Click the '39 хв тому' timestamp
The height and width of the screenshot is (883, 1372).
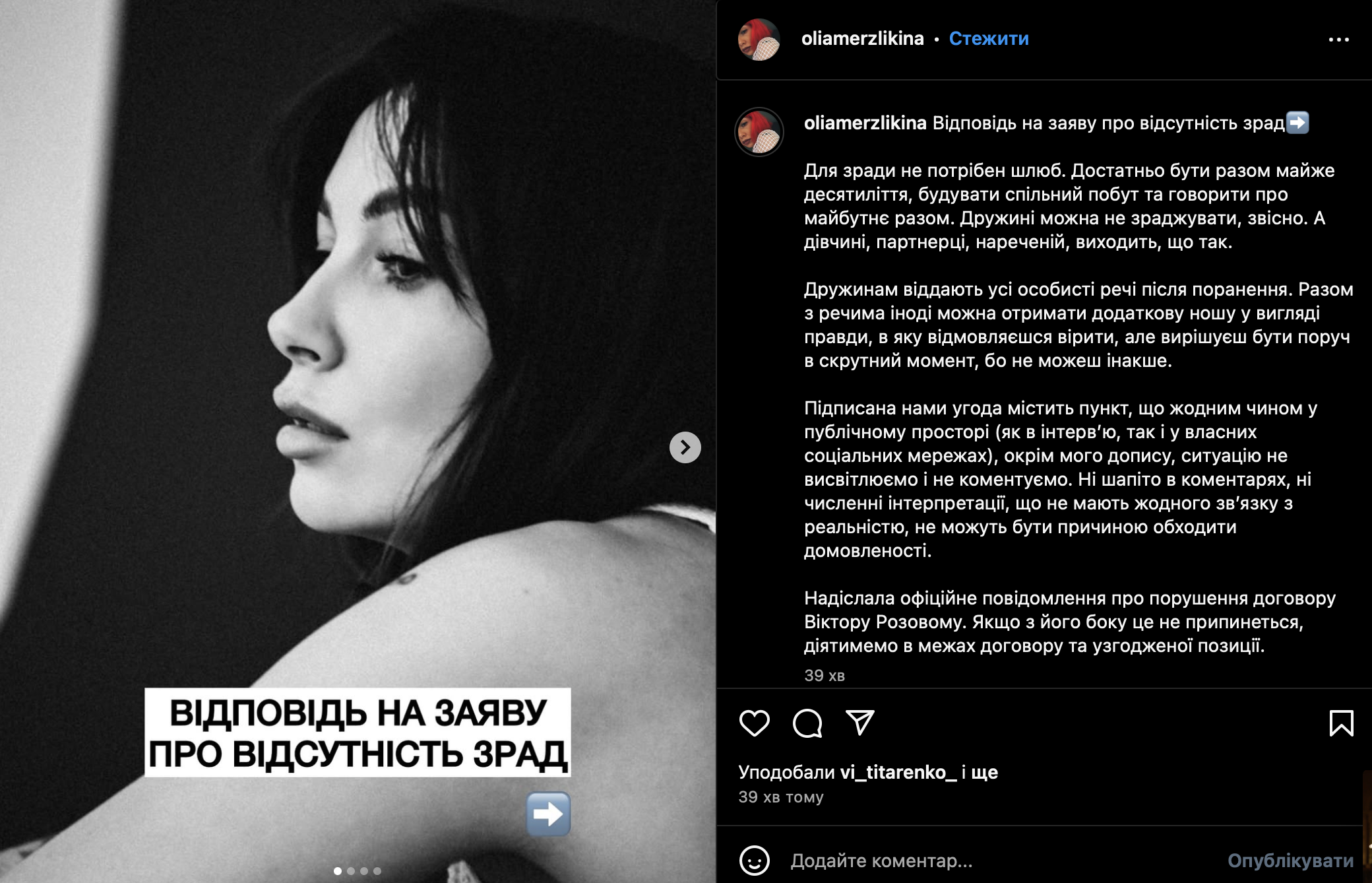pos(781,797)
